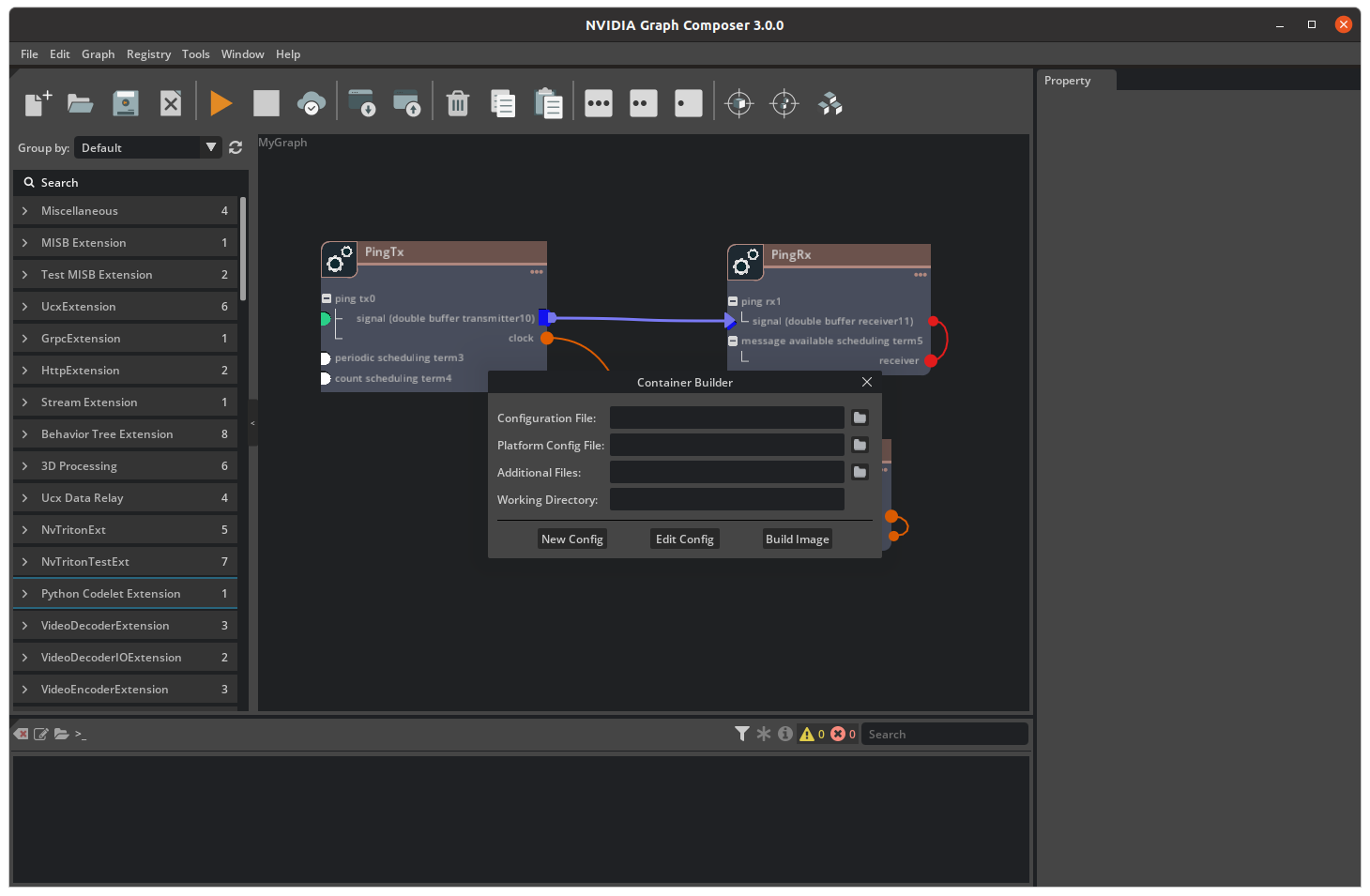The height and width of the screenshot is (896, 1370).
Task: Toggle info messages in the console
Action: click(x=785, y=734)
